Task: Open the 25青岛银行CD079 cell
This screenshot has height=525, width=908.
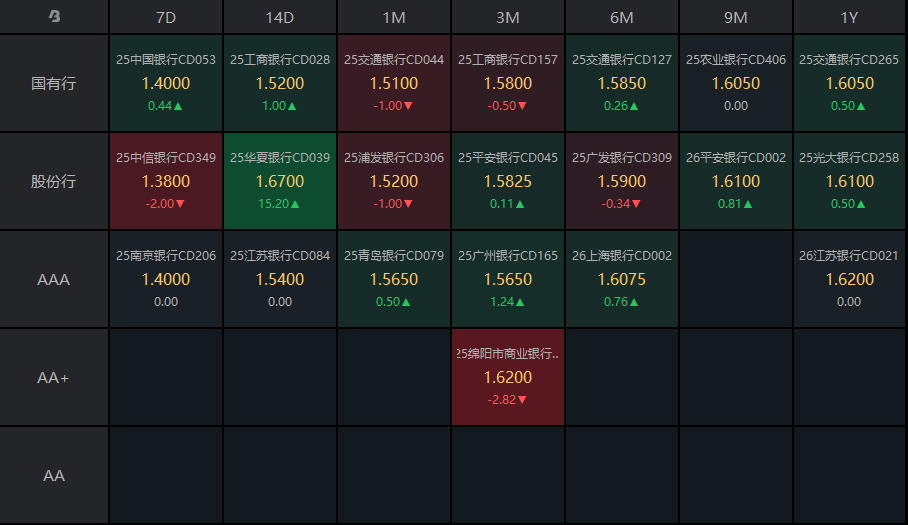Action: (x=394, y=280)
